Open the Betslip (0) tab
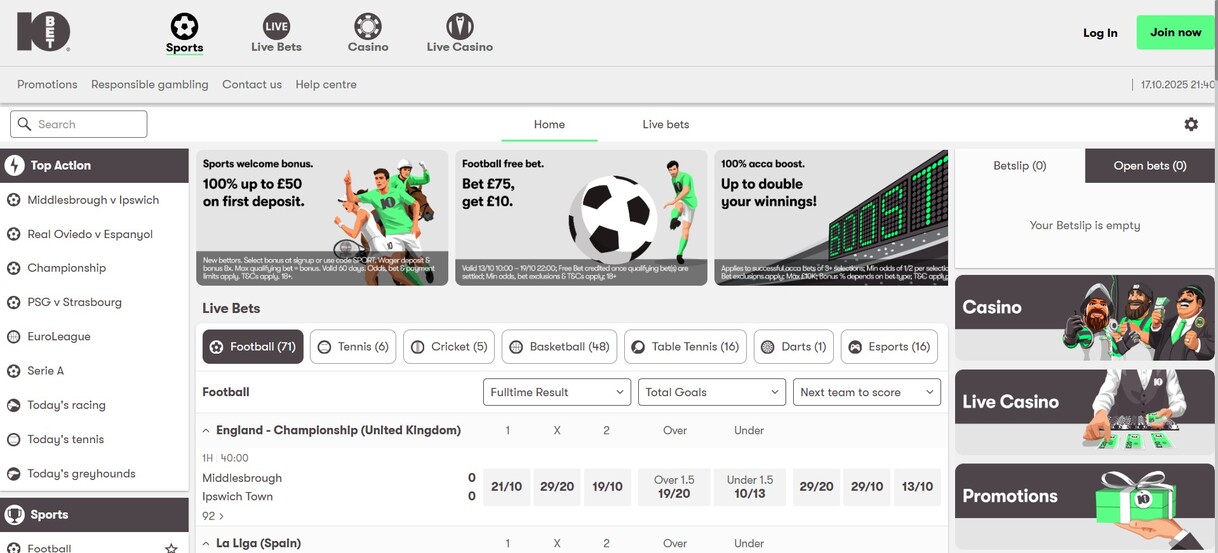 point(1020,166)
